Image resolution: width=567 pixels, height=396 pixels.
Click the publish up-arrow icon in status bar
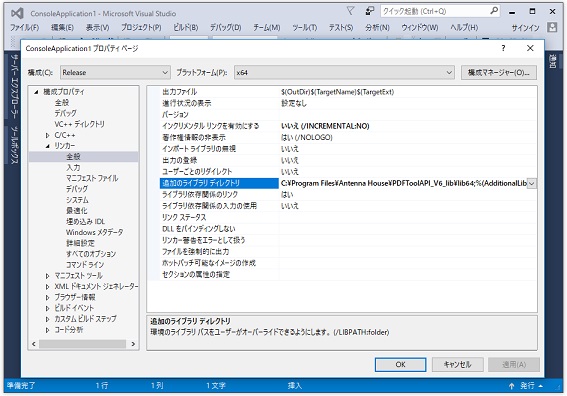point(511,386)
